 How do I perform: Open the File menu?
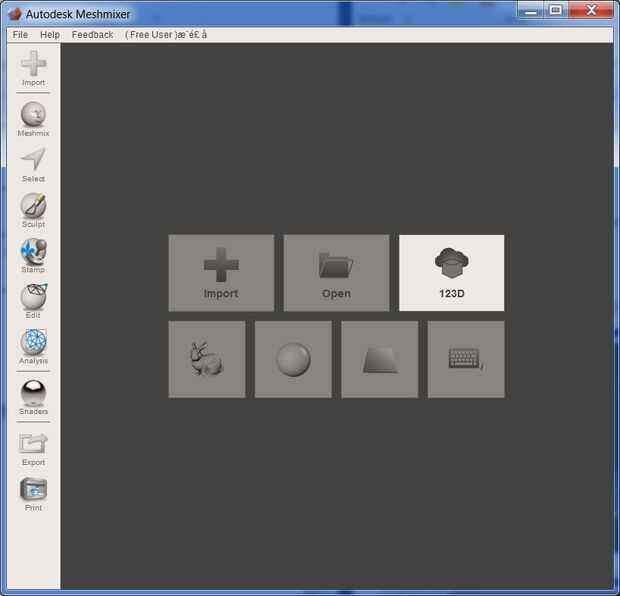tap(20, 35)
